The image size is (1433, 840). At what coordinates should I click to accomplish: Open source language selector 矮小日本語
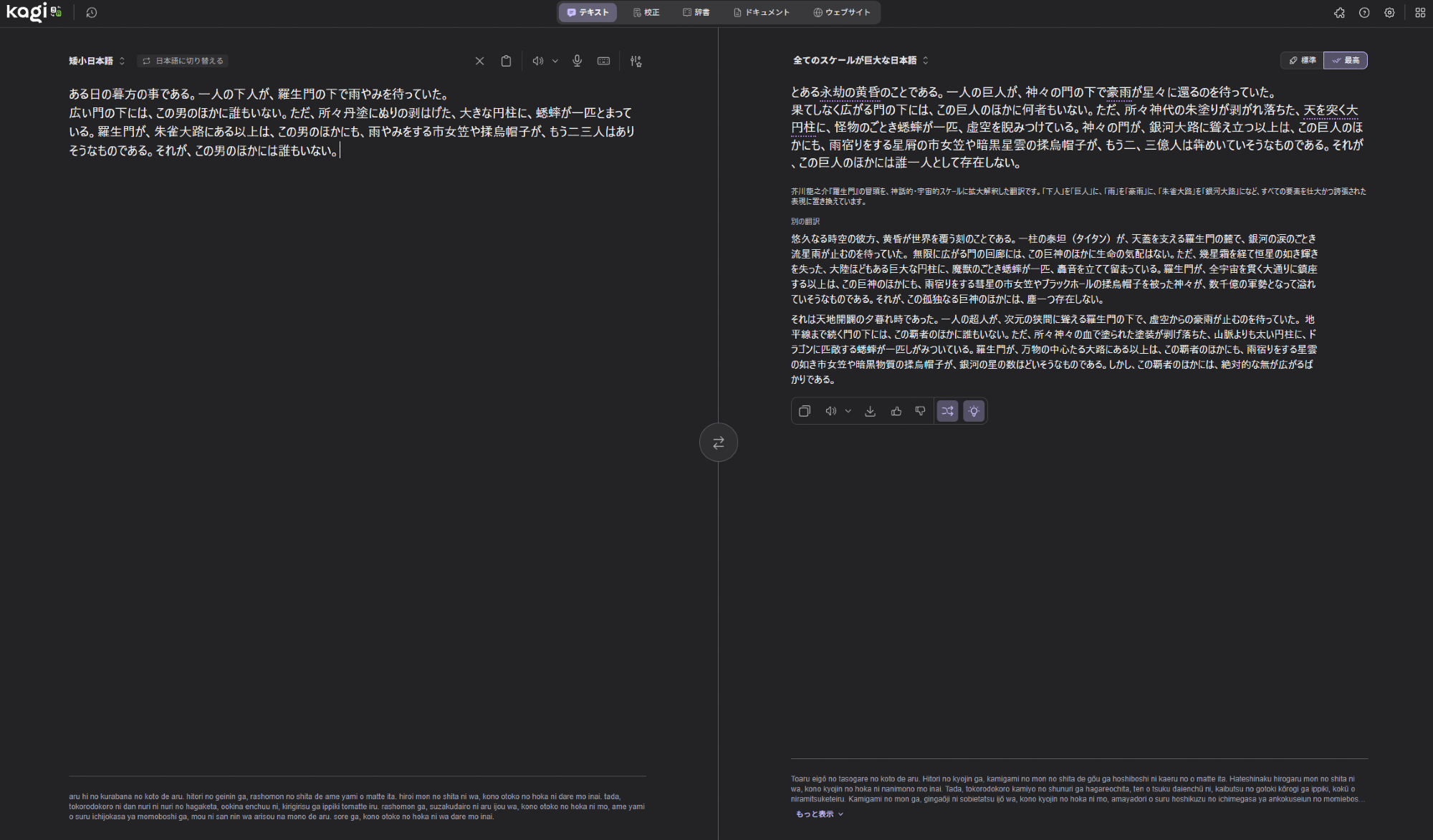point(97,61)
